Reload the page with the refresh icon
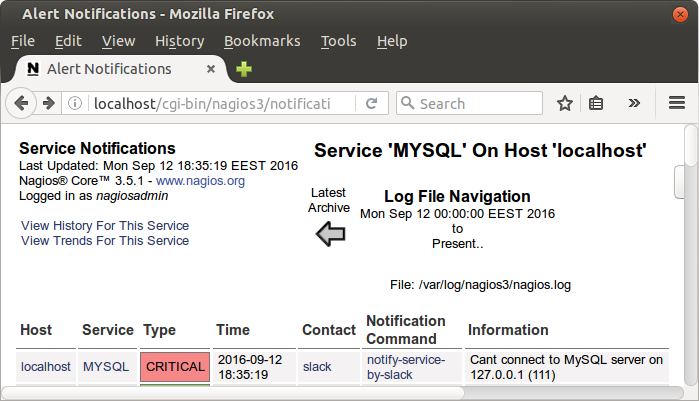699x401 pixels. click(x=371, y=103)
